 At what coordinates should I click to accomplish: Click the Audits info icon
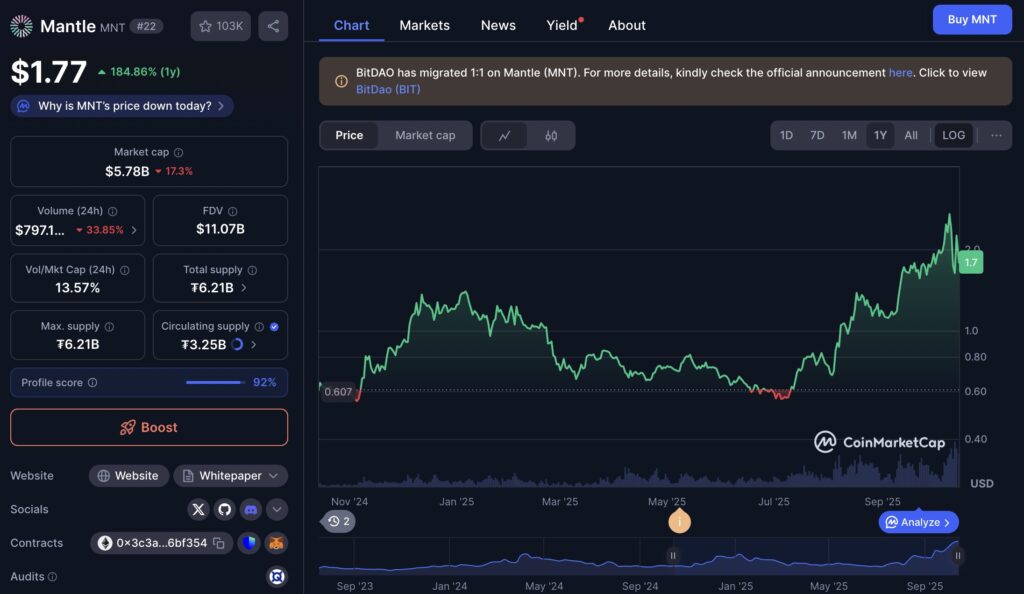click(52, 576)
